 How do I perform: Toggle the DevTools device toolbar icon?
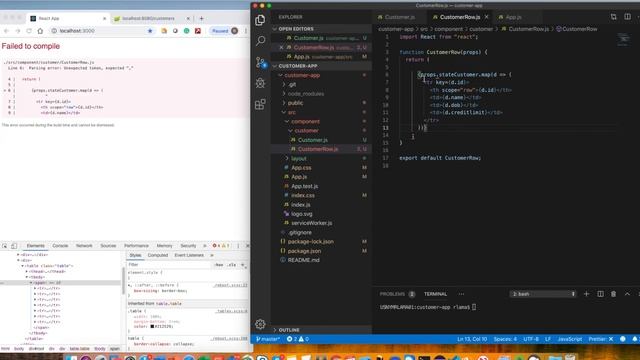[14, 246]
